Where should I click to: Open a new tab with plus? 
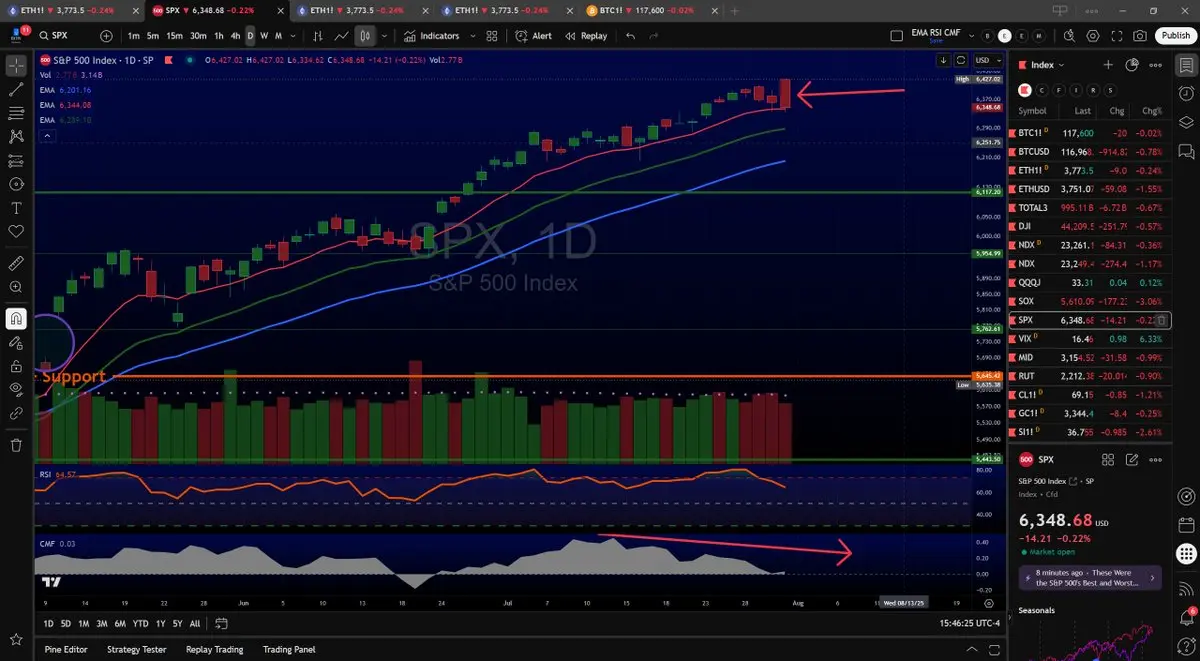pos(735,10)
